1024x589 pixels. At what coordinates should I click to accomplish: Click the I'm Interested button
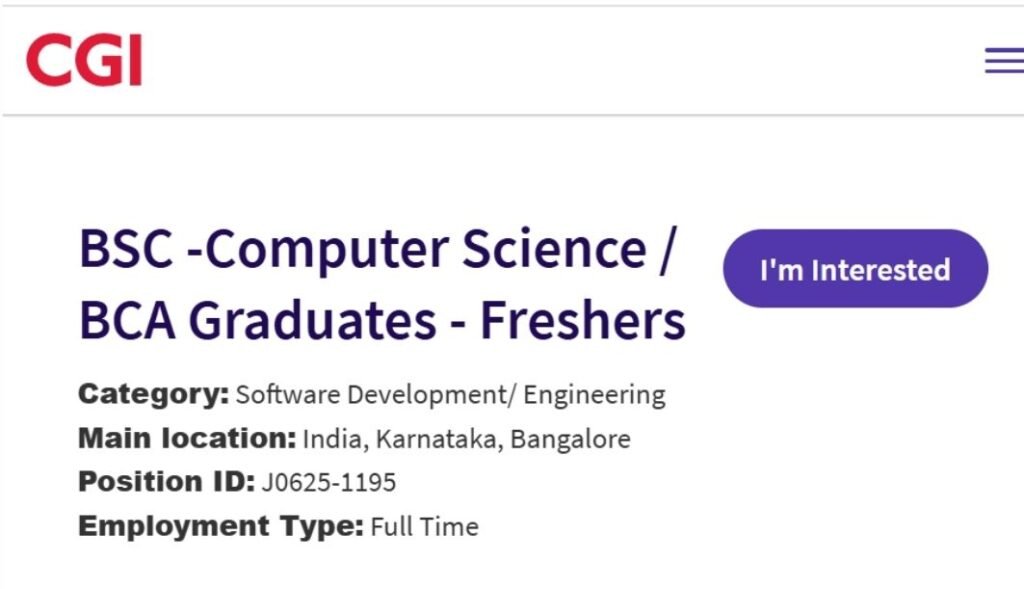coord(854,268)
